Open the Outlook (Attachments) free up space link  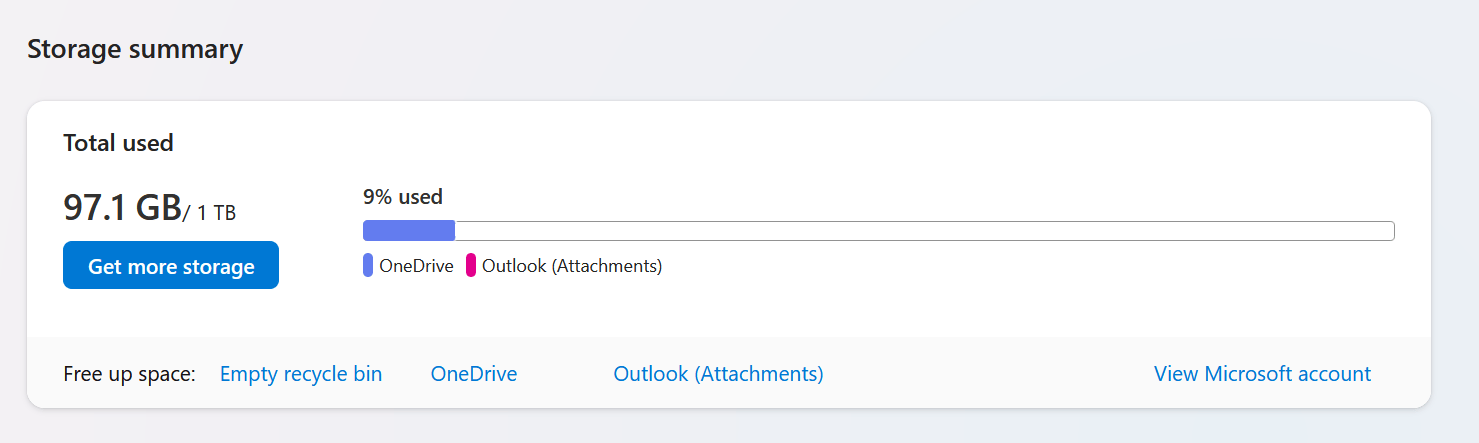pos(718,374)
